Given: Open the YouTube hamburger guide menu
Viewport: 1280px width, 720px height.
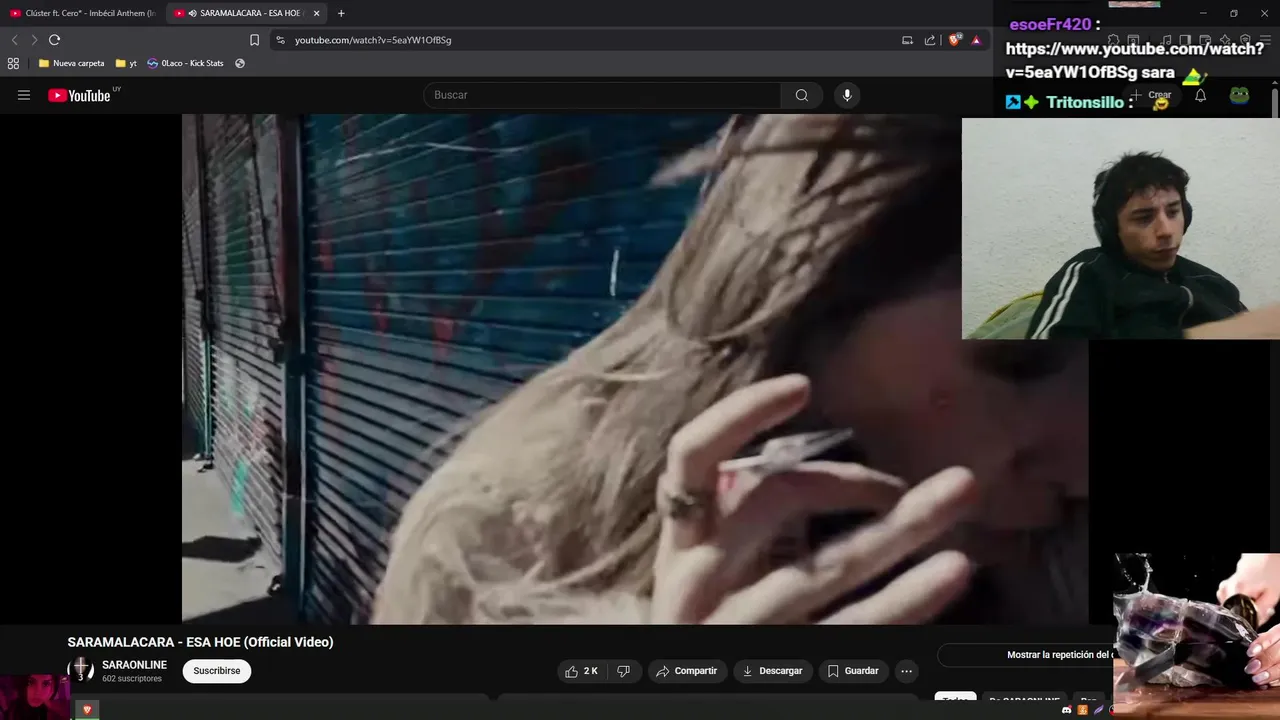Looking at the screenshot, I should coord(24,95).
